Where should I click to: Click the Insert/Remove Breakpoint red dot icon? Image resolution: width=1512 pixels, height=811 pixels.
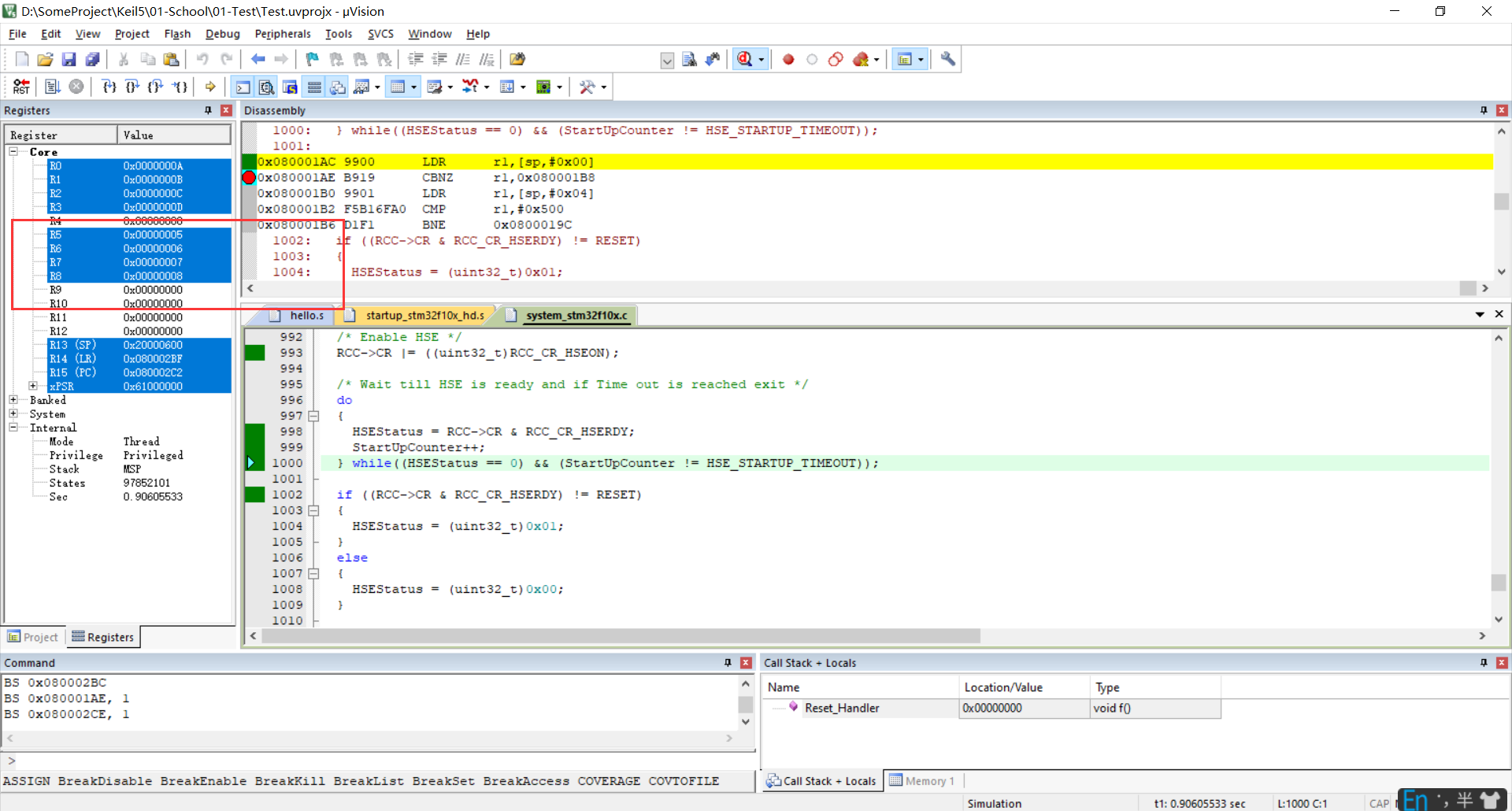click(788, 59)
